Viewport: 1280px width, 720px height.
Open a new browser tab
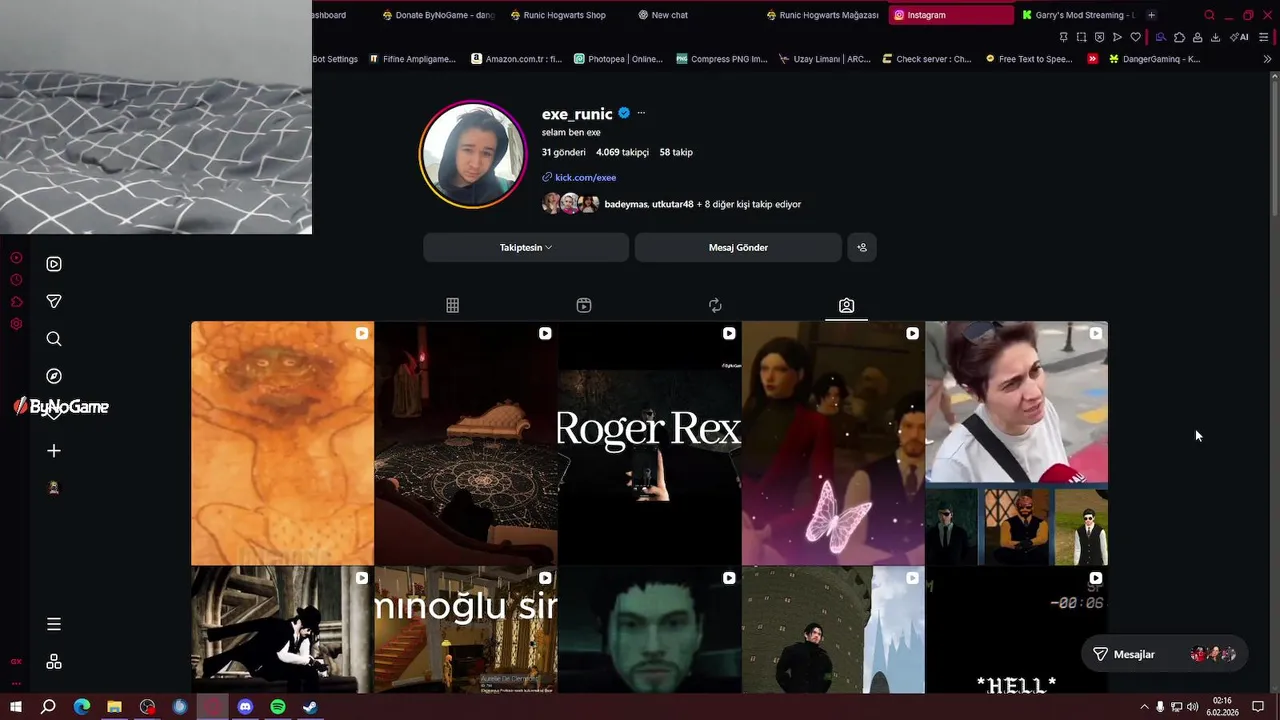[x=1151, y=15]
